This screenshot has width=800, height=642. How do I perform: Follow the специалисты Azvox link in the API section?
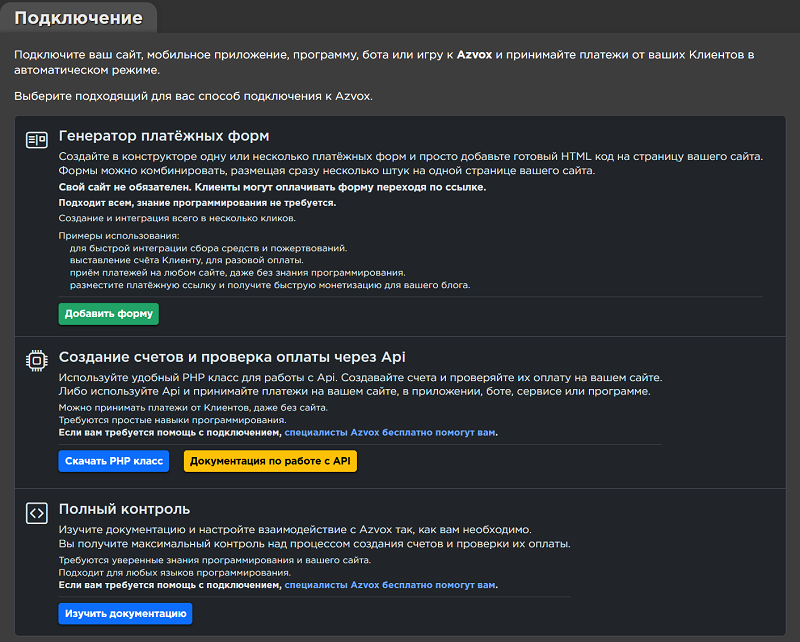pyautogui.click(x=390, y=432)
